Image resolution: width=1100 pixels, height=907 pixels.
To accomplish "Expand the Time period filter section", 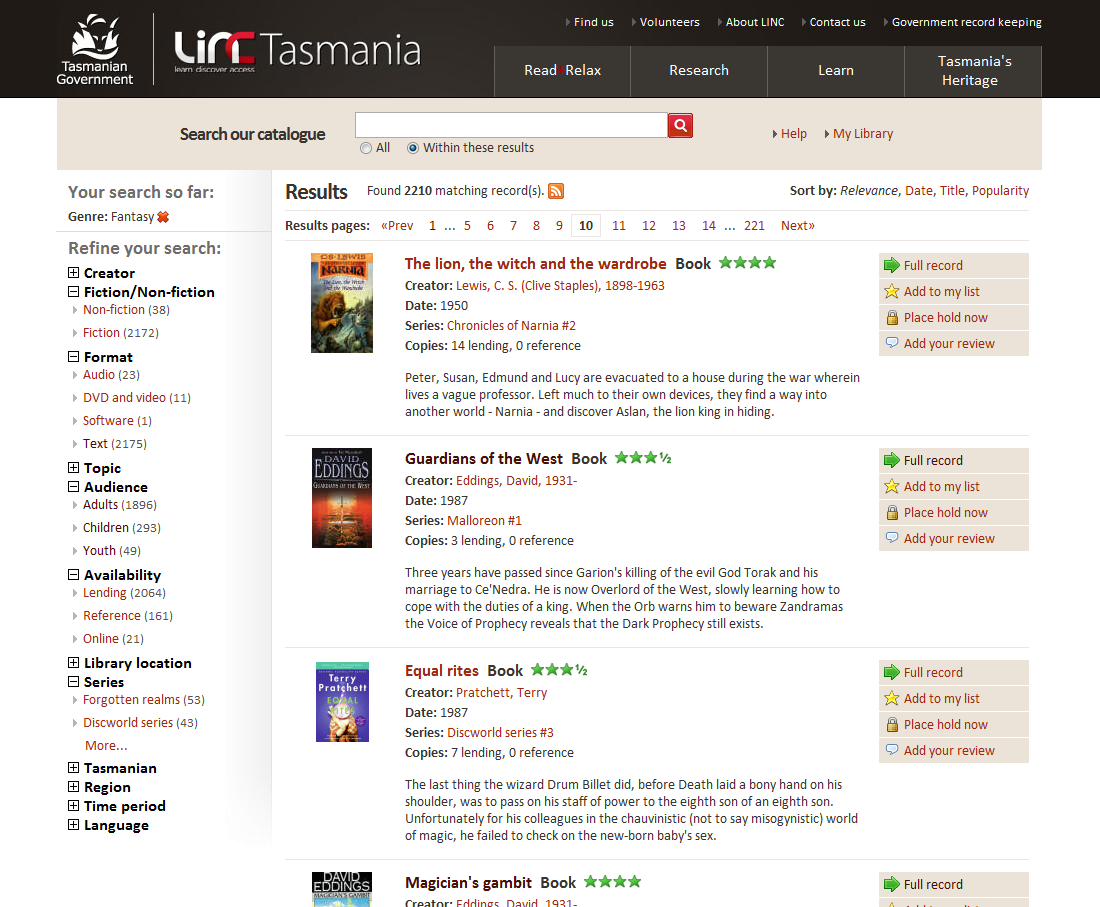I will [x=74, y=805].
